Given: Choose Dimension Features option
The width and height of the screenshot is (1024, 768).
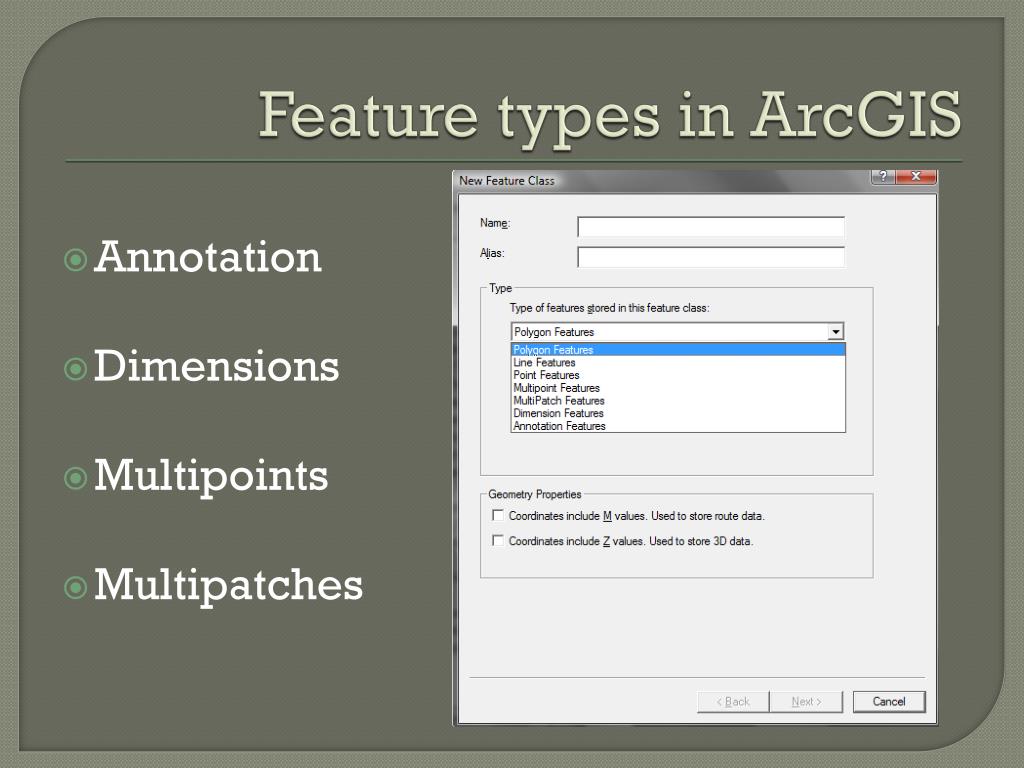Looking at the screenshot, I should [x=678, y=413].
